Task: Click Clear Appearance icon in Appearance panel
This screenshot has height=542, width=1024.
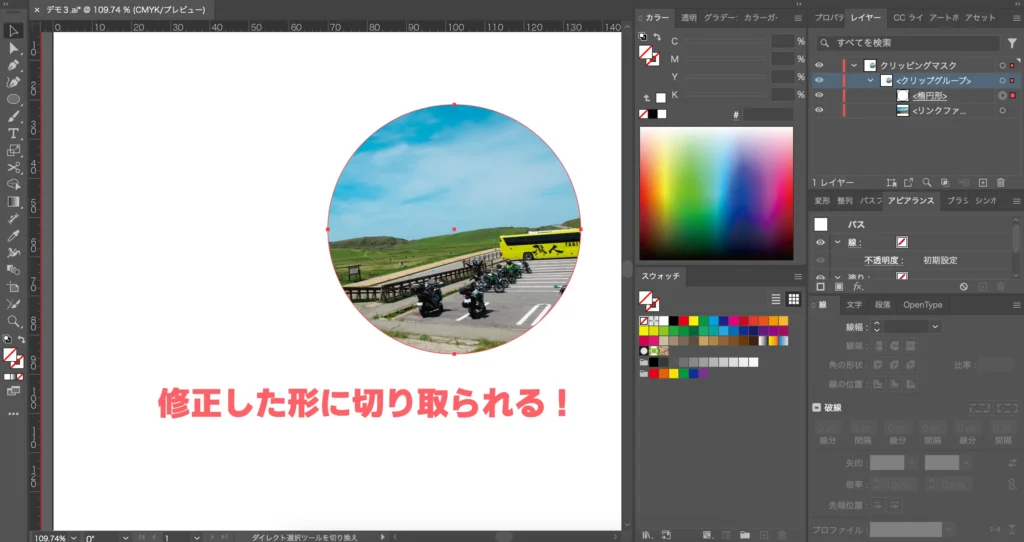Action: click(x=963, y=287)
